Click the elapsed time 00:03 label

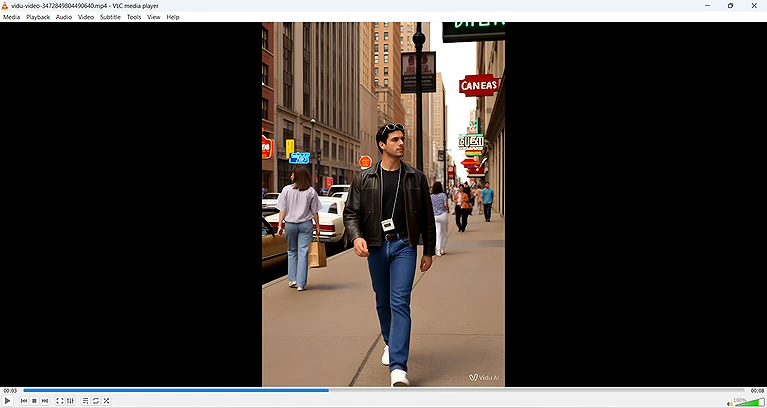(10, 390)
